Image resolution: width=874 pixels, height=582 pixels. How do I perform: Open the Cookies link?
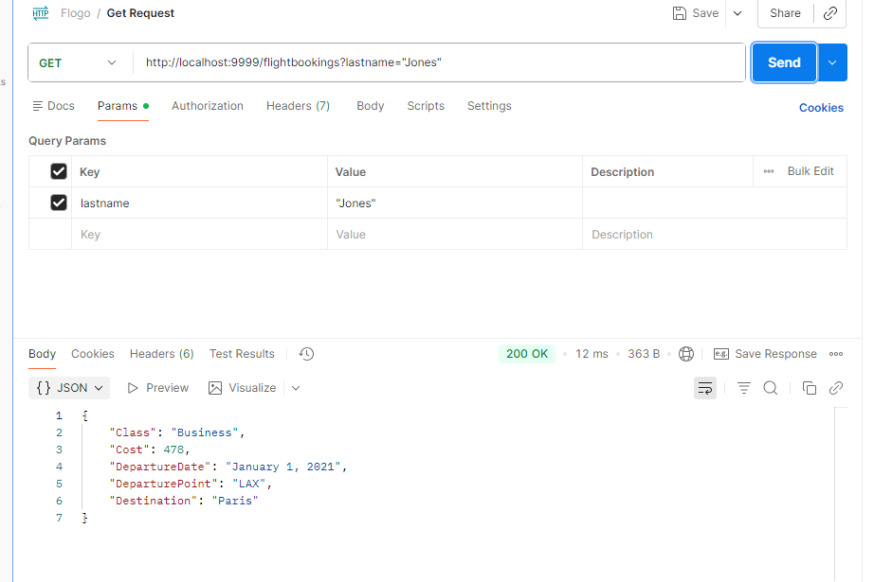[820, 108]
